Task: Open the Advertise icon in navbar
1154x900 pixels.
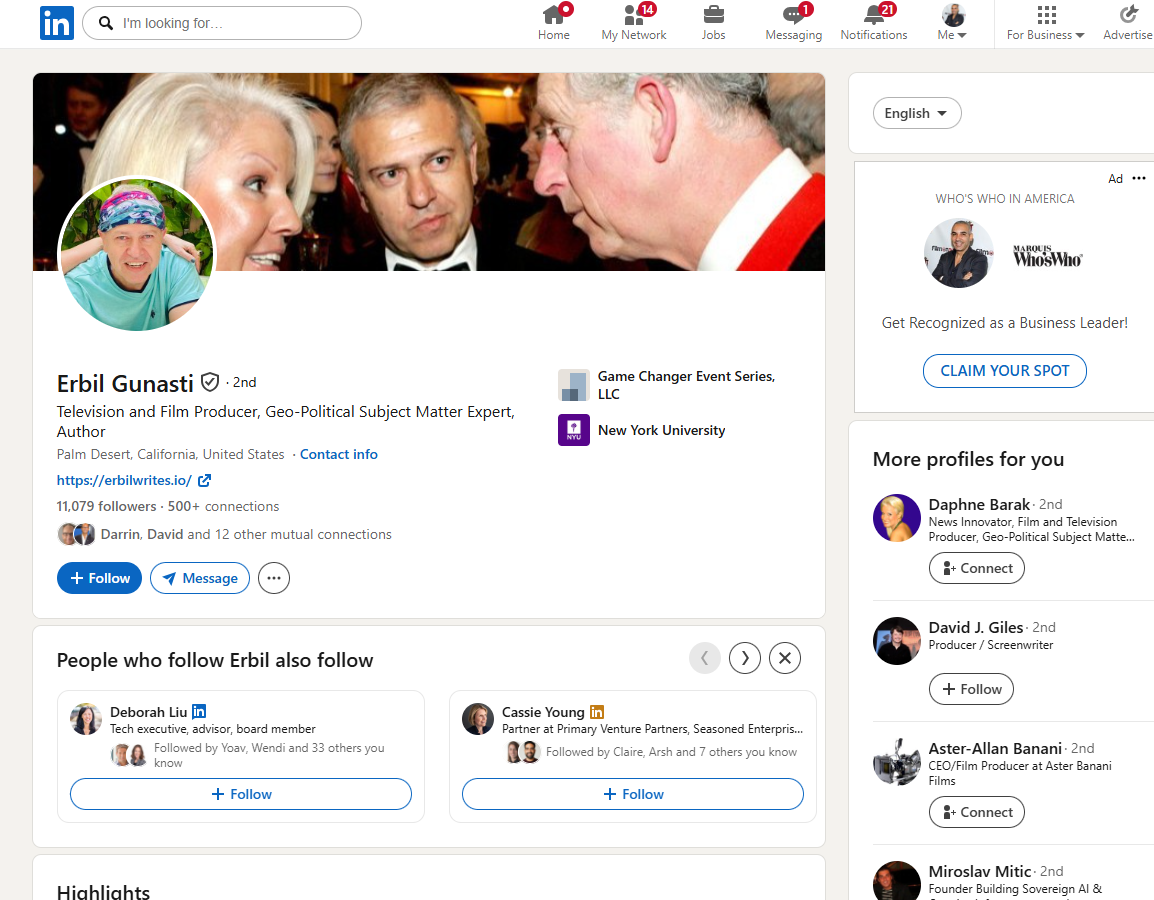Action: coord(1129,15)
